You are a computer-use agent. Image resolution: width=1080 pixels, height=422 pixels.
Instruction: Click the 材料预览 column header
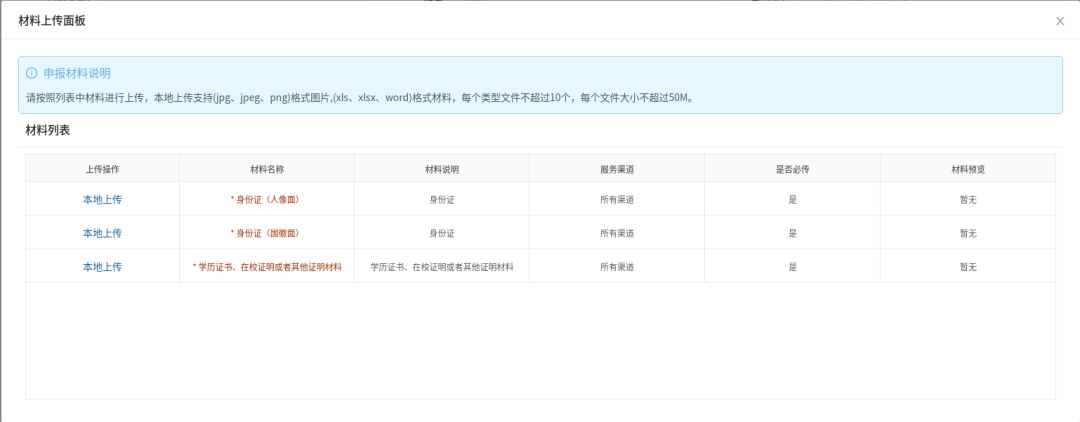pyautogui.click(x=968, y=169)
